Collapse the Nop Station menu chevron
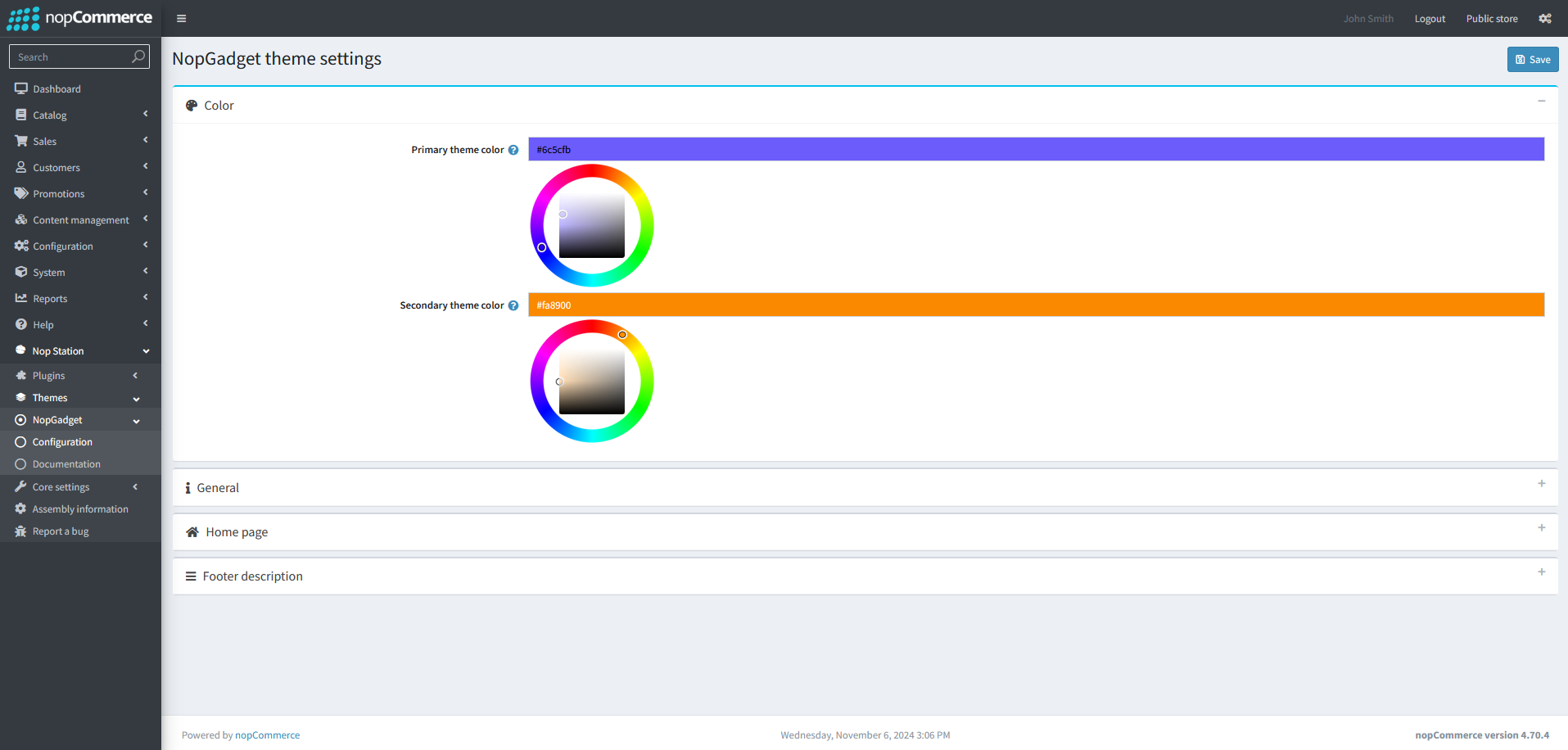 146,351
